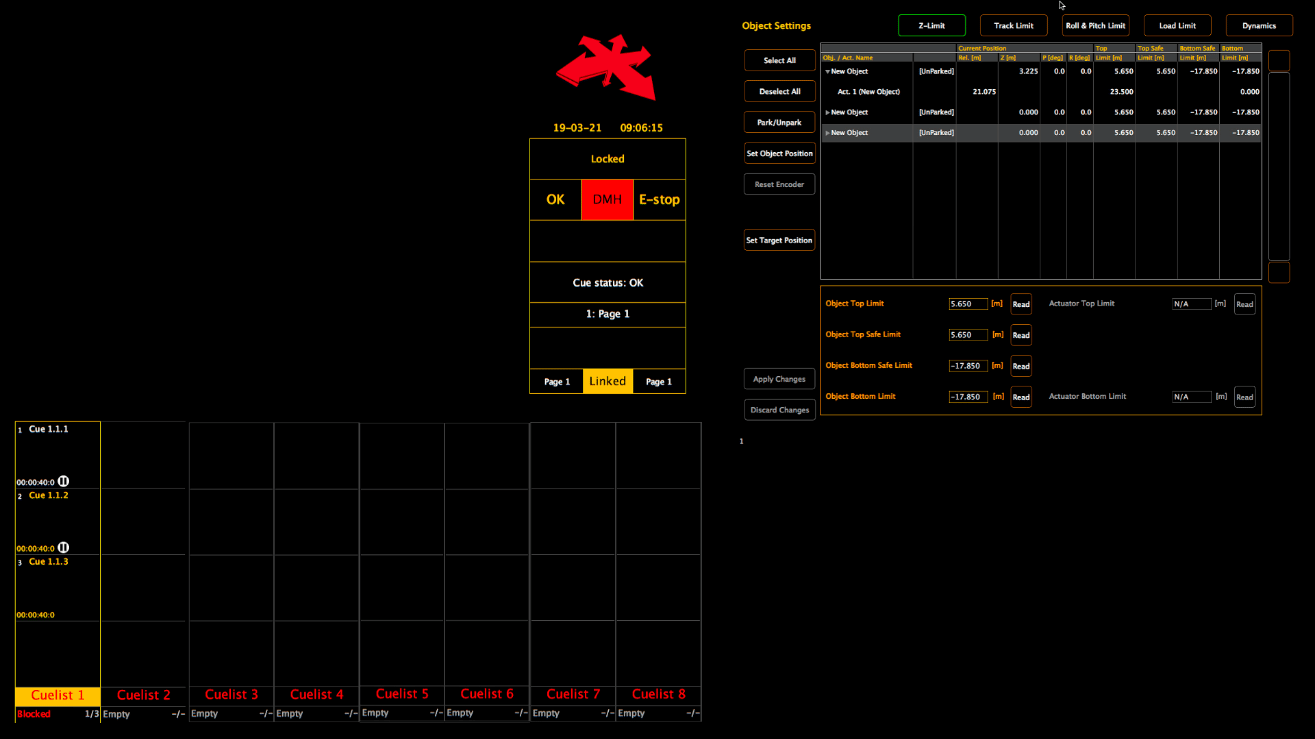This screenshot has height=739, width=1315.
Task: Expand the highlighted third New Object row
Action: click(827, 133)
